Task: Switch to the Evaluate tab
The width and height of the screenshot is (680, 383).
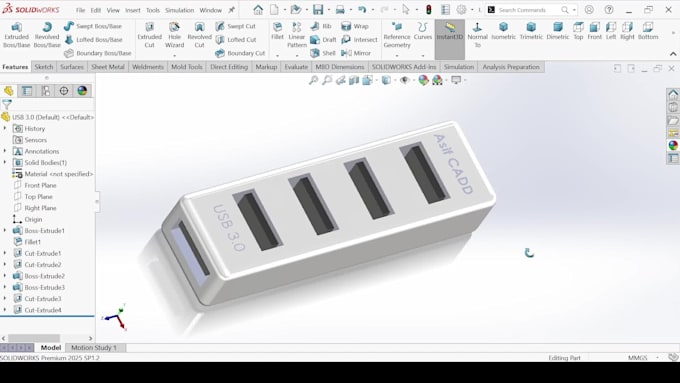Action: (296, 67)
